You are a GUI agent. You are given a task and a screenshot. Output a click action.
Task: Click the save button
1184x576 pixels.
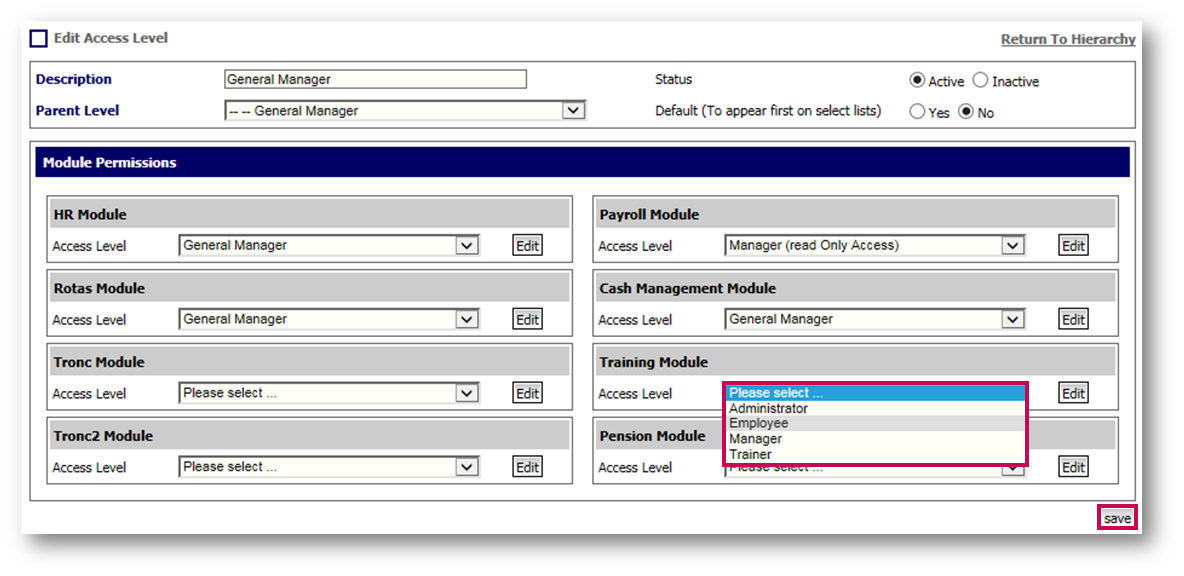click(1117, 518)
